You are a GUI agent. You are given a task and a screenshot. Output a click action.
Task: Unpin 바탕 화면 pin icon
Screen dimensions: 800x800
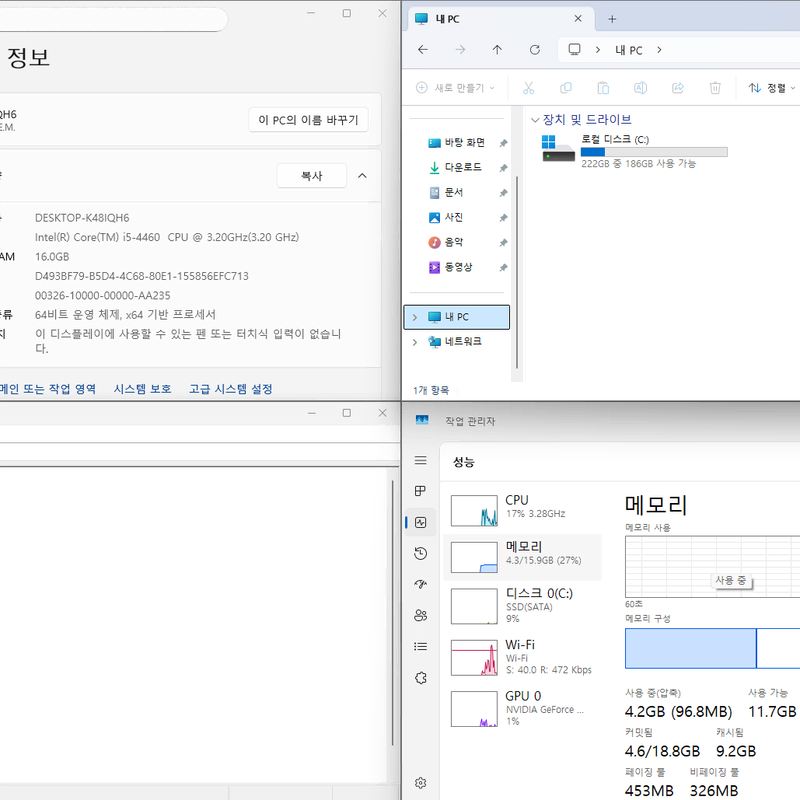coord(503,143)
